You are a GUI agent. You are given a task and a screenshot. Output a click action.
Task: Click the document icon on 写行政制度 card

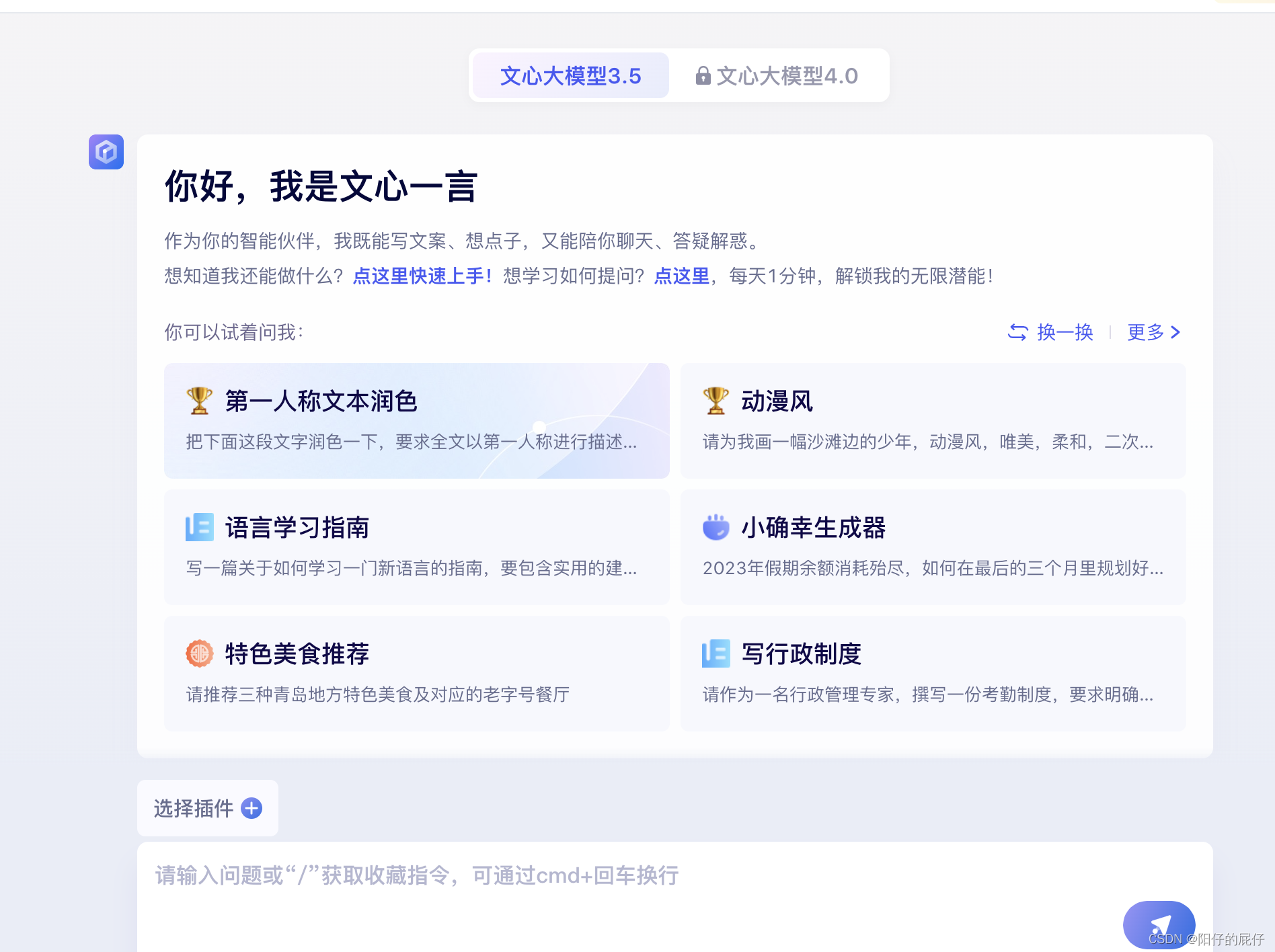[x=716, y=653]
